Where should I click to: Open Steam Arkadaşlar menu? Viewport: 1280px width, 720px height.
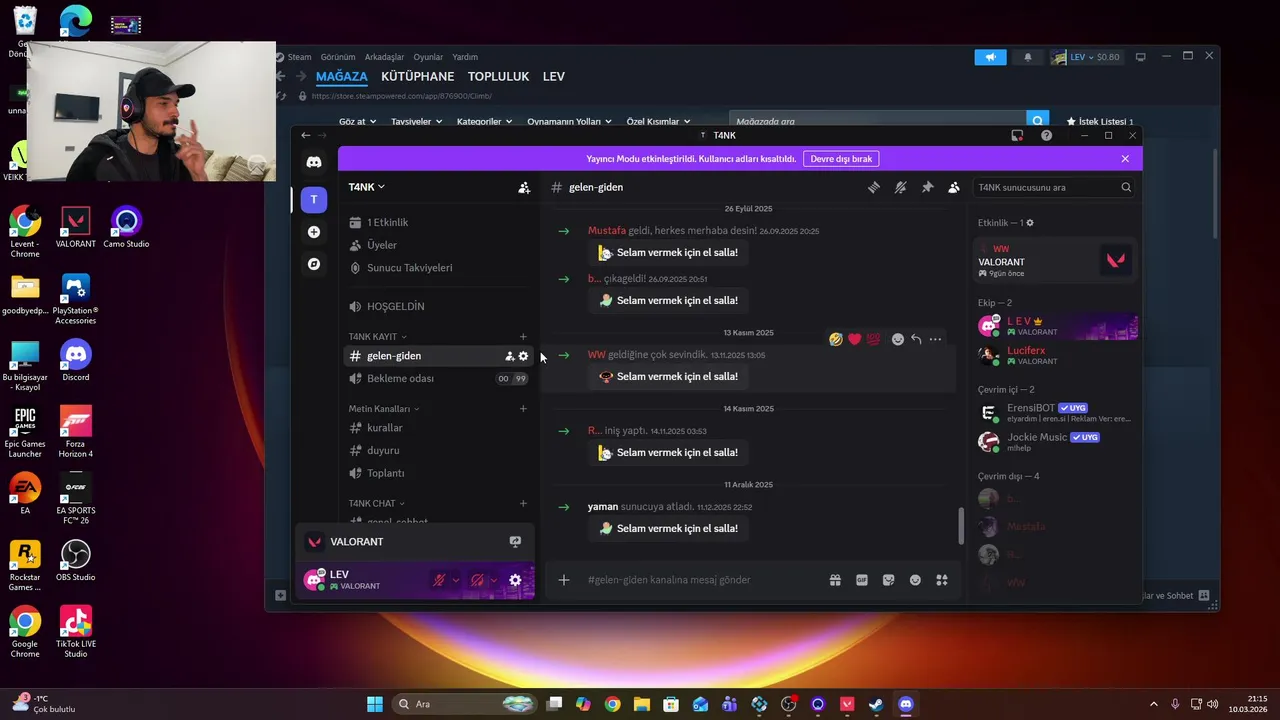click(x=385, y=57)
